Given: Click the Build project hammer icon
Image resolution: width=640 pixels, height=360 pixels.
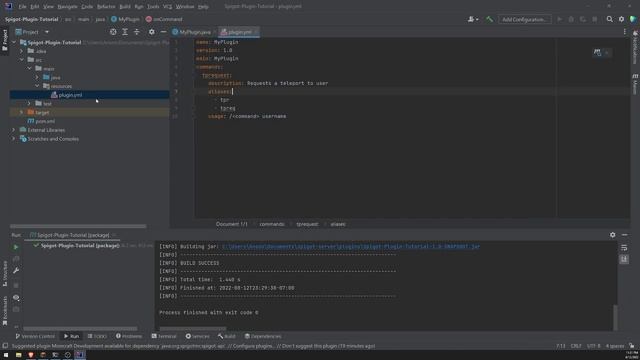Looking at the screenshot, I should [x=489, y=19].
